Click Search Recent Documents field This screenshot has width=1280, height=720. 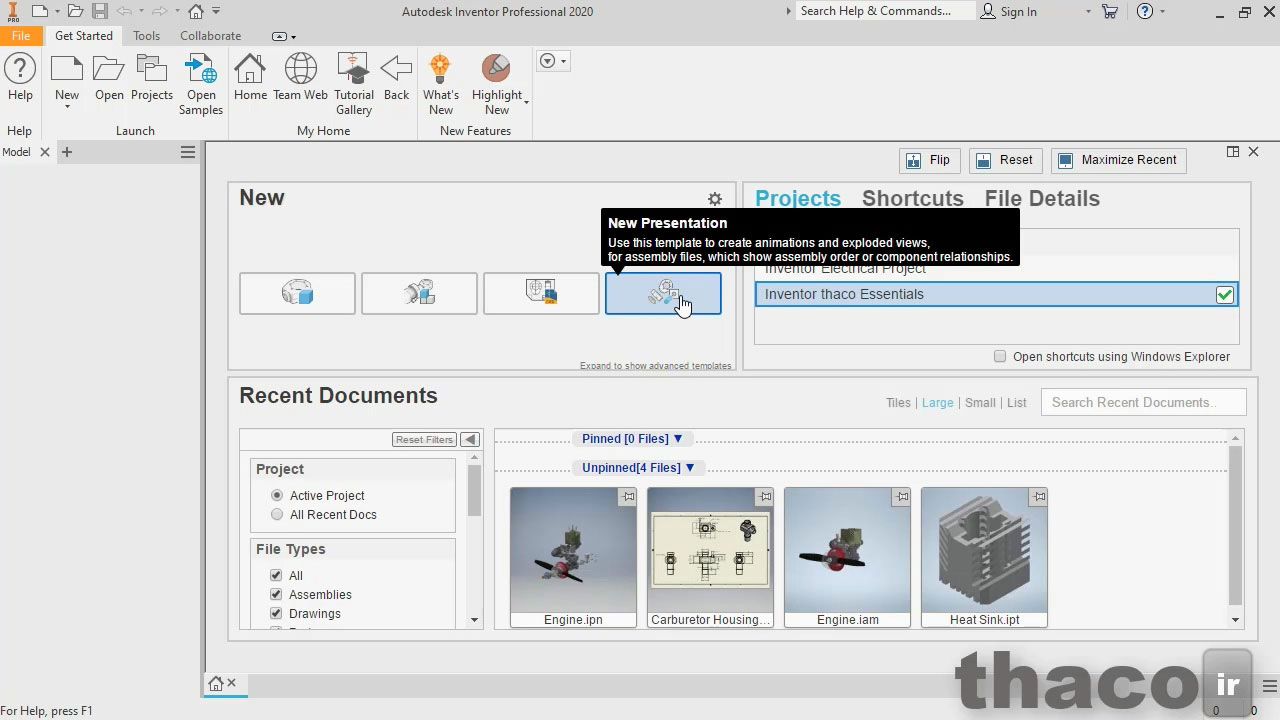(x=1143, y=402)
